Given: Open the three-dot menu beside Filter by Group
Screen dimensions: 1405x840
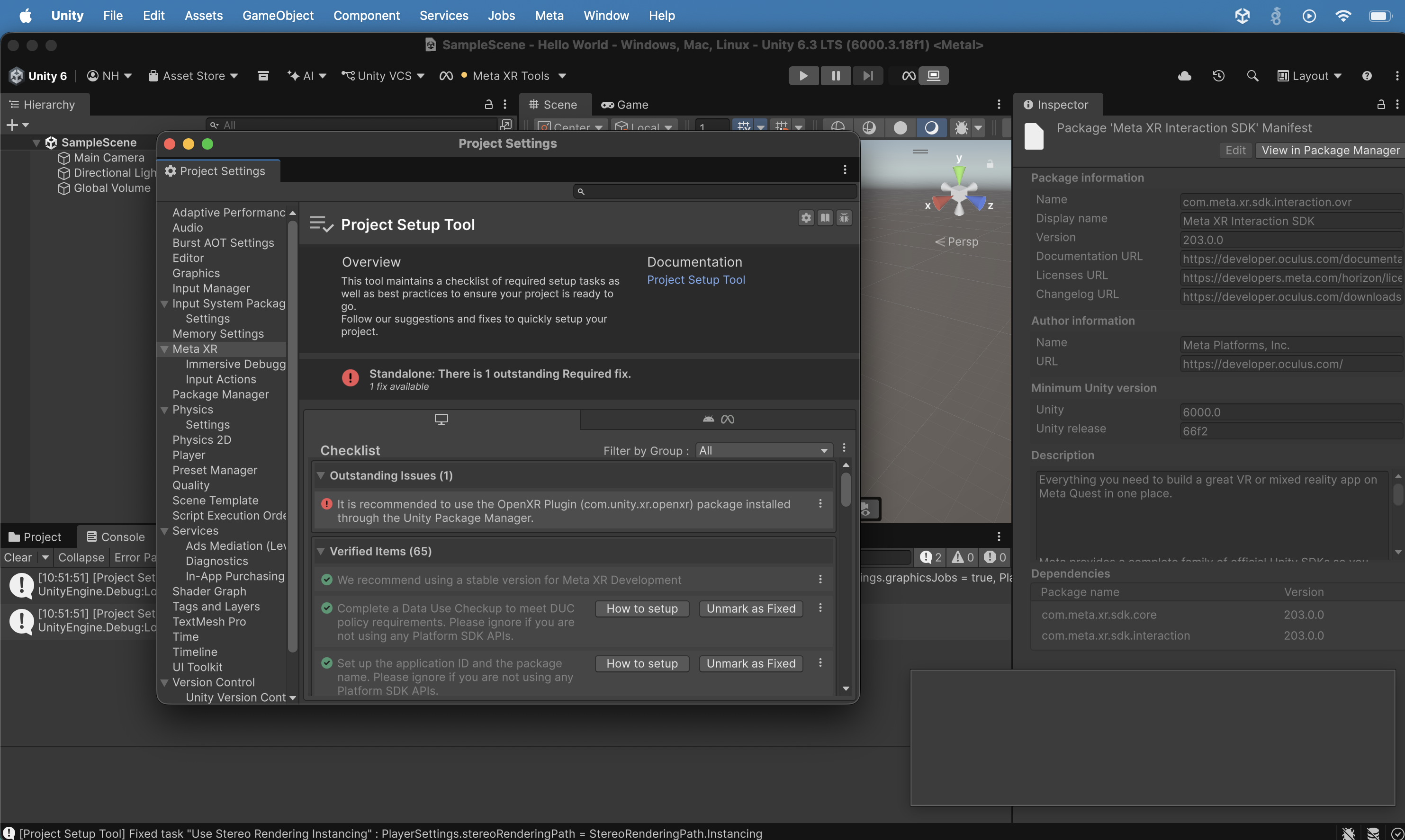Looking at the screenshot, I should pos(844,448).
